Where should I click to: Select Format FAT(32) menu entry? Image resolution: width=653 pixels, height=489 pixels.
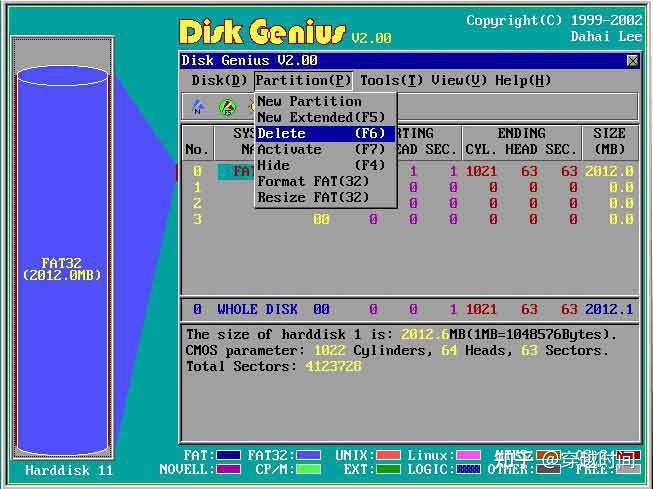pyautogui.click(x=326, y=182)
